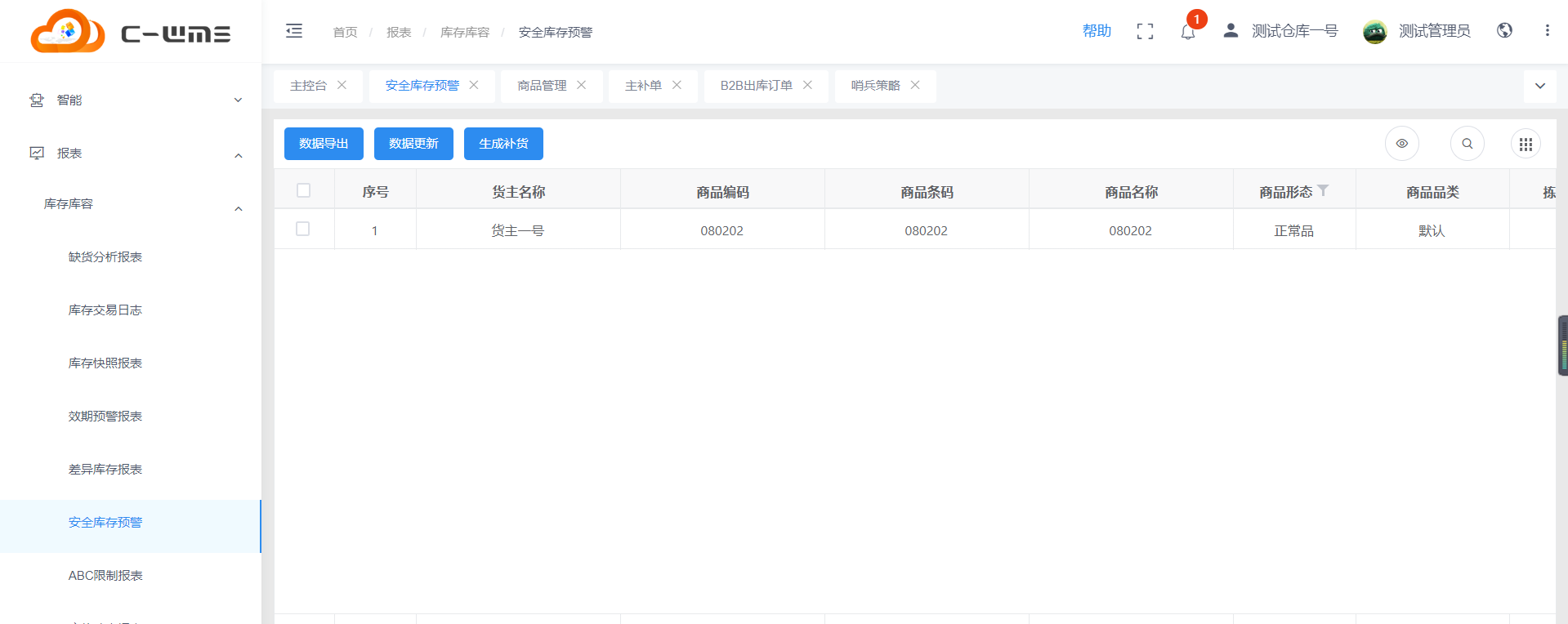
Task: Close the 主控台 tab
Action: (x=342, y=85)
